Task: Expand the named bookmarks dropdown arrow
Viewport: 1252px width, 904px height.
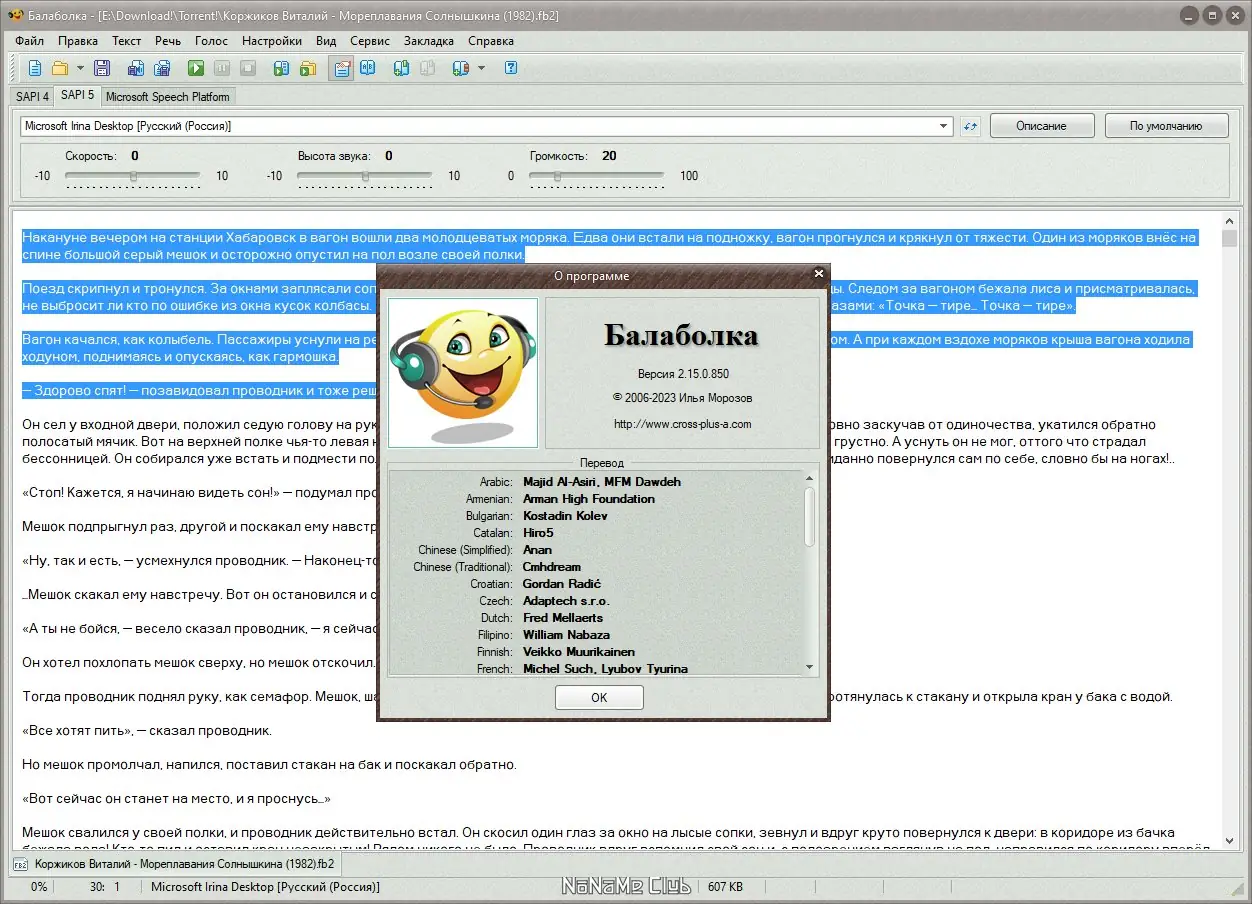Action: (481, 68)
